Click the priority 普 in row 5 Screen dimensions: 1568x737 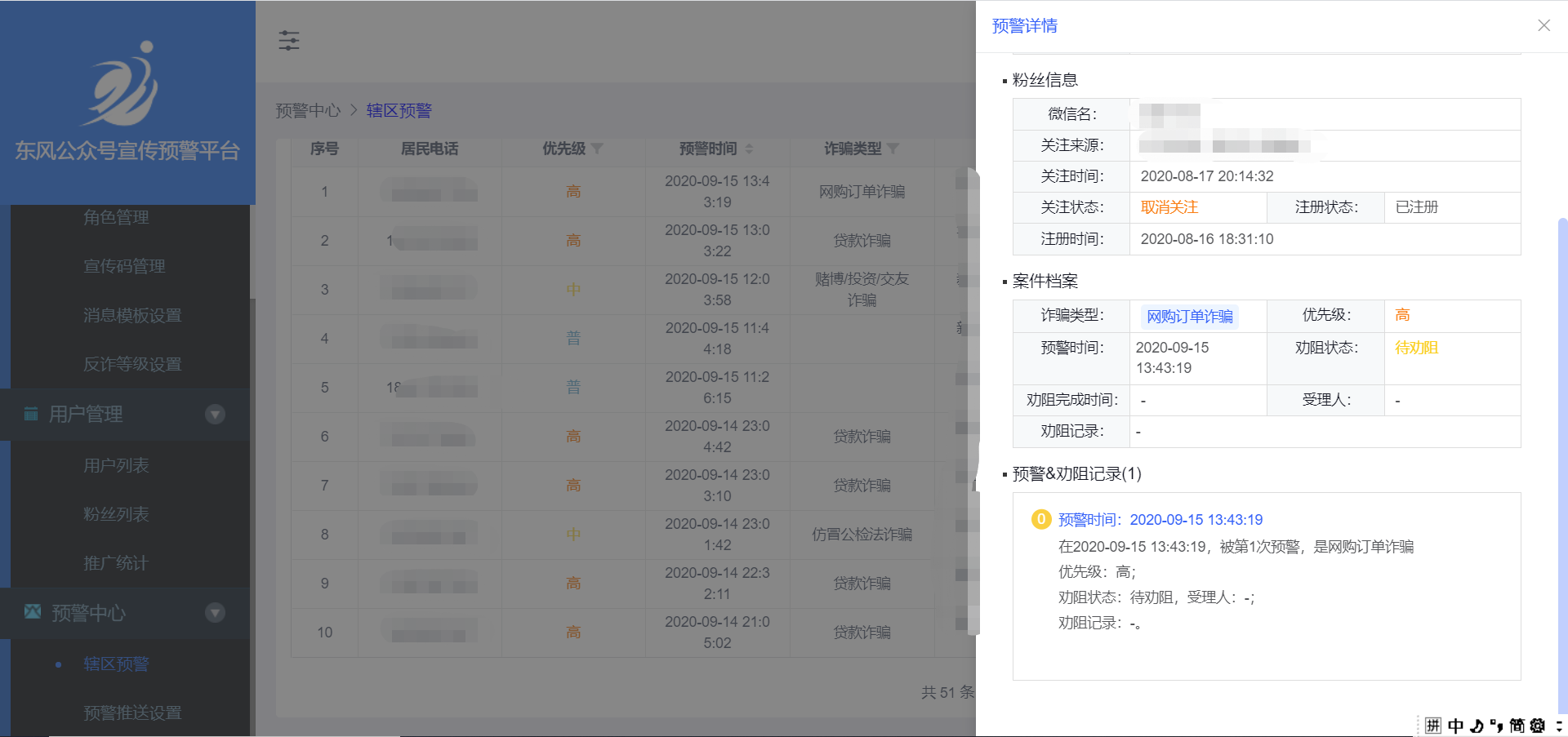coord(573,388)
